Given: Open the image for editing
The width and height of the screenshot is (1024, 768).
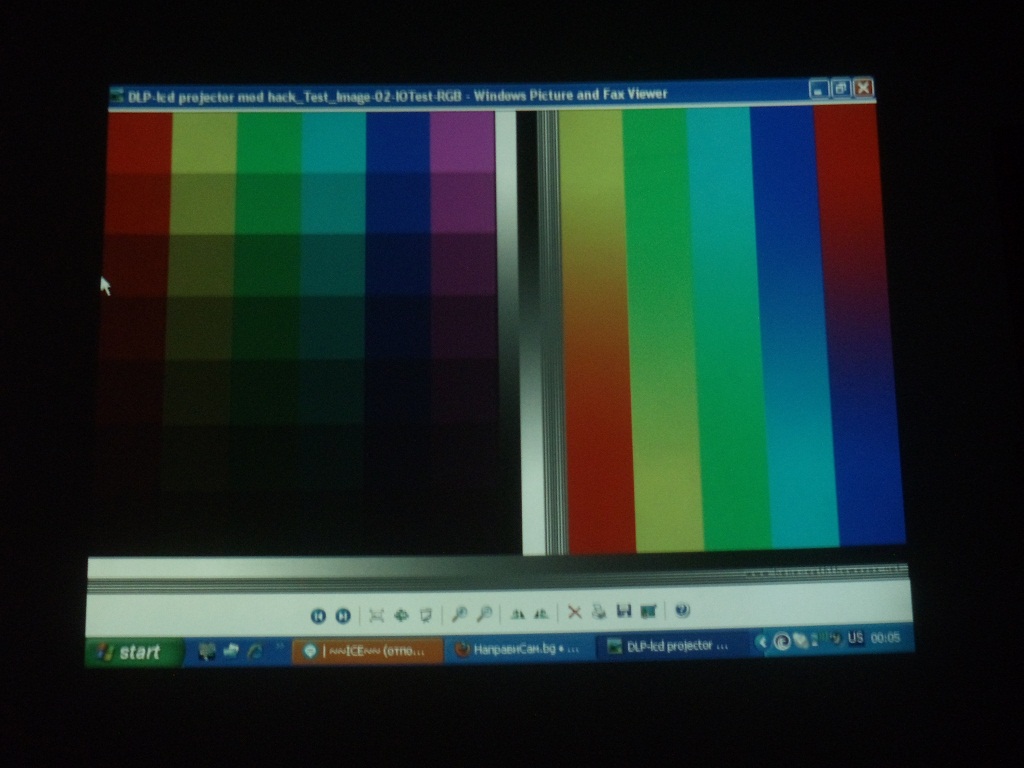Looking at the screenshot, I should [x=648, y=611].
